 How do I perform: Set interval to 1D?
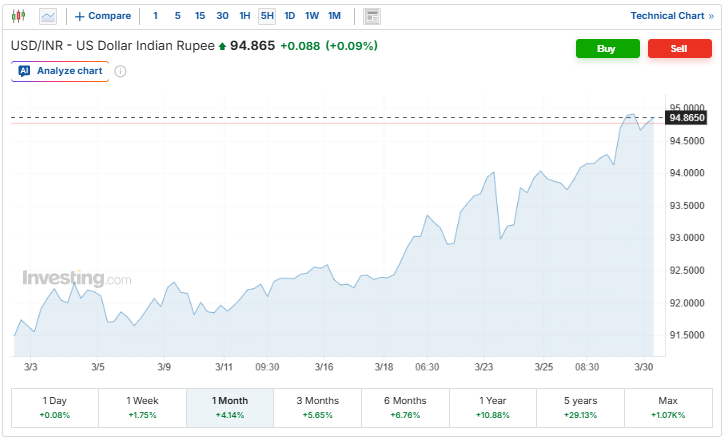289,16
